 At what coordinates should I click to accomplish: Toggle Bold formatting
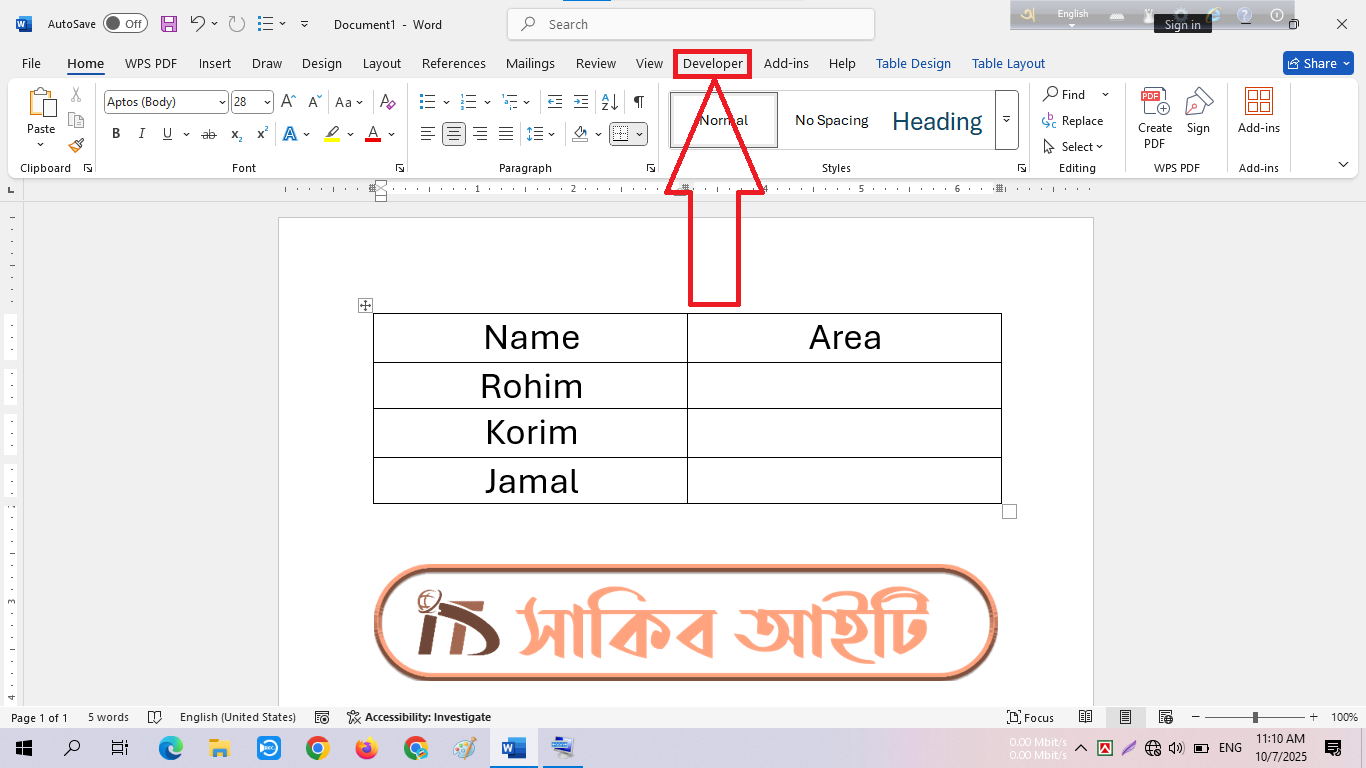(x=116, y=133)
